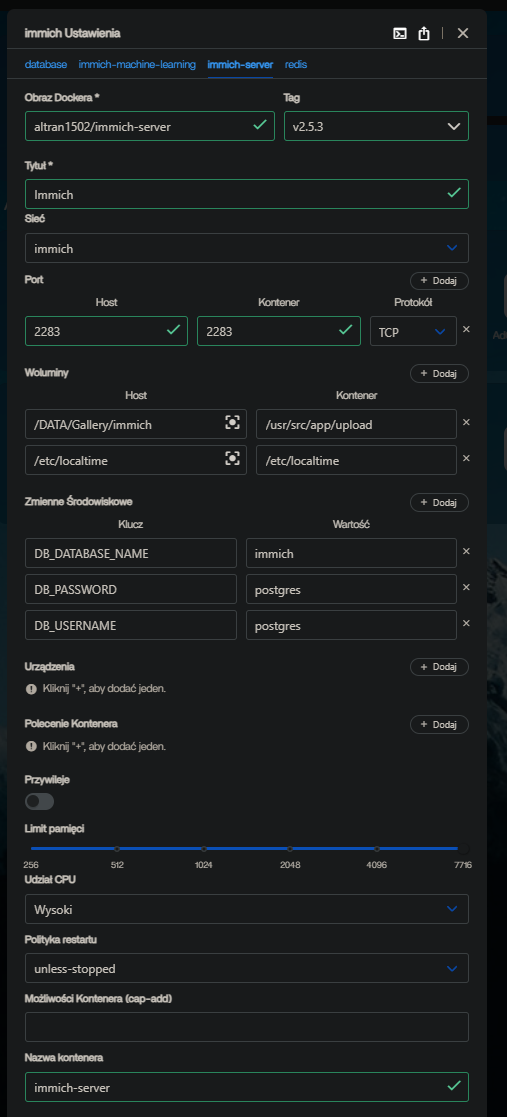Delete the DB_PASSWORD variable row

click(466, 587)
